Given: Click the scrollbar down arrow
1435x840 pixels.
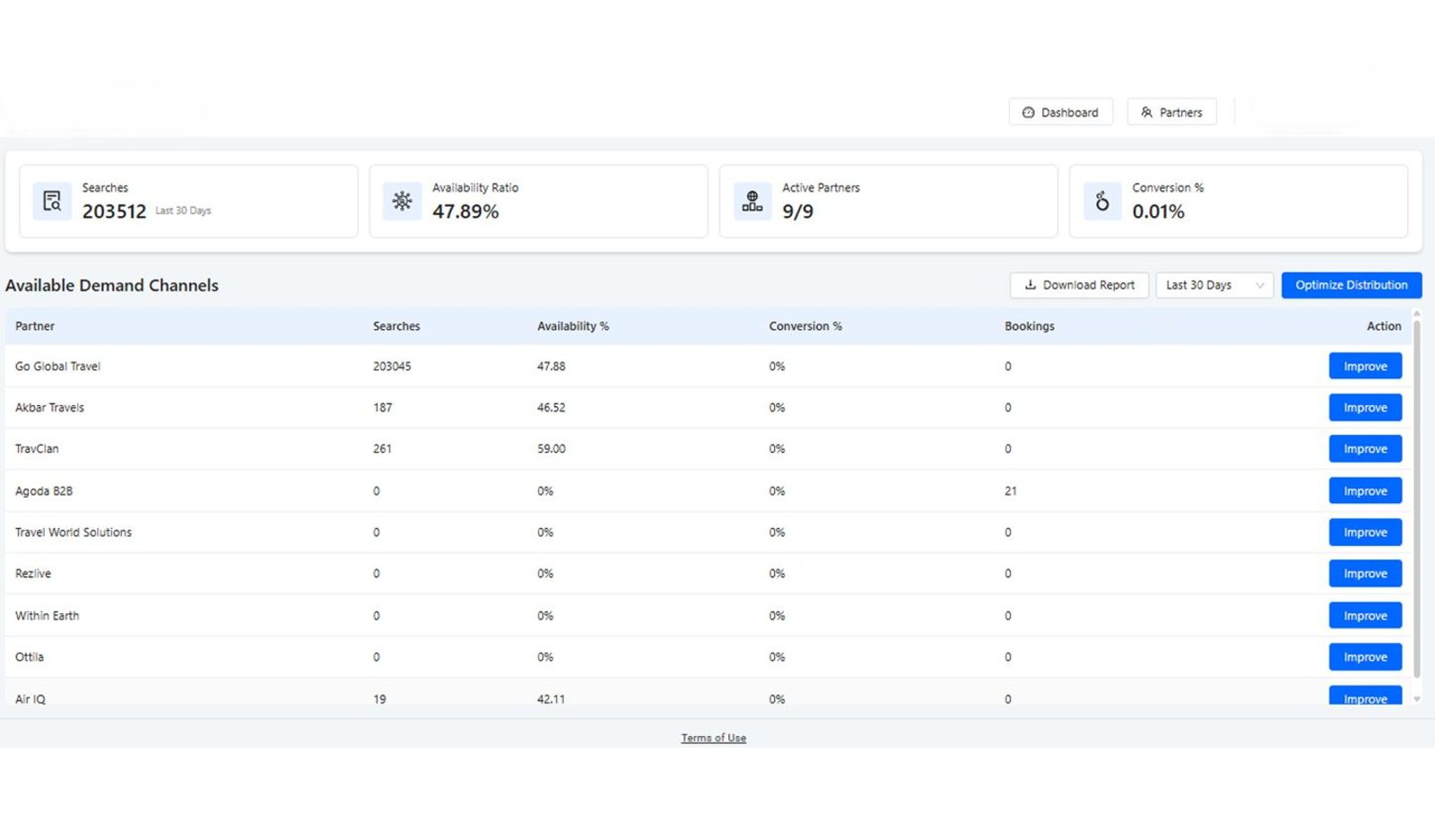Looking at the screenshot, I should pyautogui.click(x=1417, y=698).
